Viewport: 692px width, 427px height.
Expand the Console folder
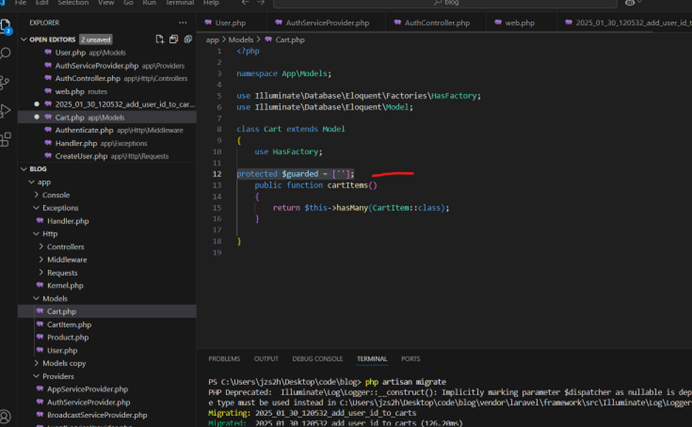tap(56, 195)
